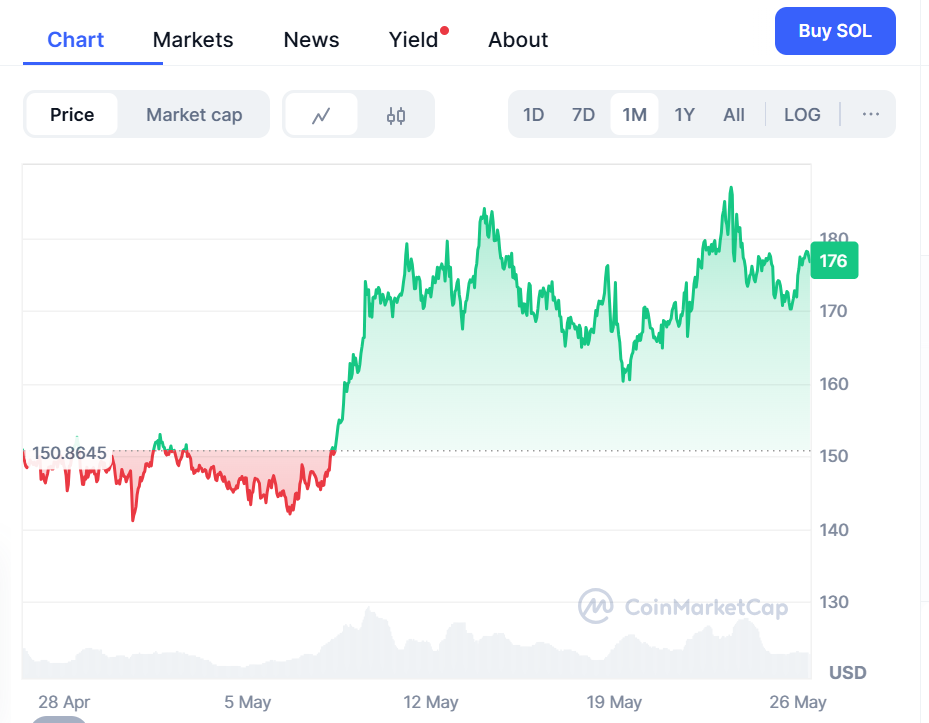Click the 12 May date label
929x723 pixels.
[x=431, y=702]
